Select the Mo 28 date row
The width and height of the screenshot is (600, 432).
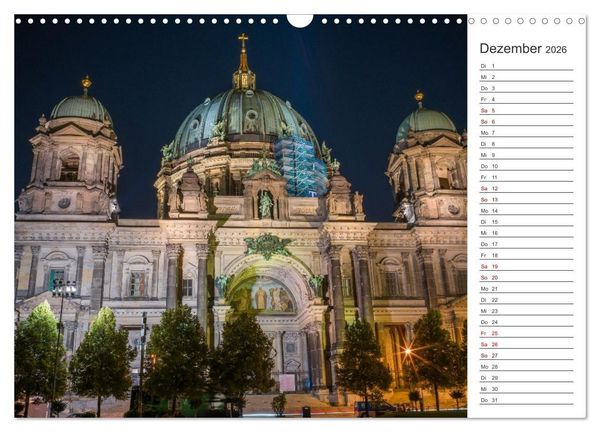(527, 367)
